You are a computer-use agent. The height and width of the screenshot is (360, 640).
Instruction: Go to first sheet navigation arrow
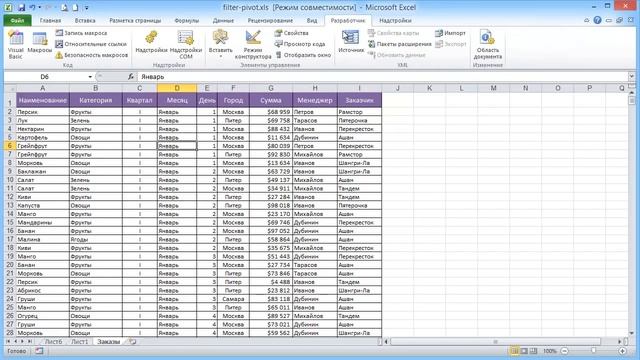(8, 341)
